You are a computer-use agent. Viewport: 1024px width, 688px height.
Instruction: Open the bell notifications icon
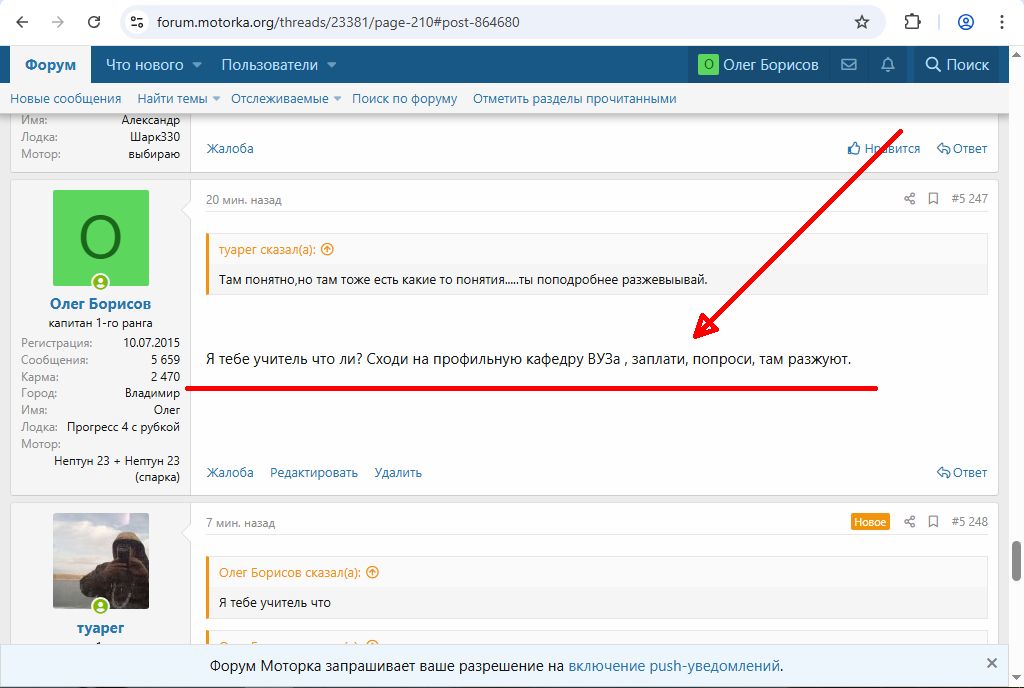point(888,65)
